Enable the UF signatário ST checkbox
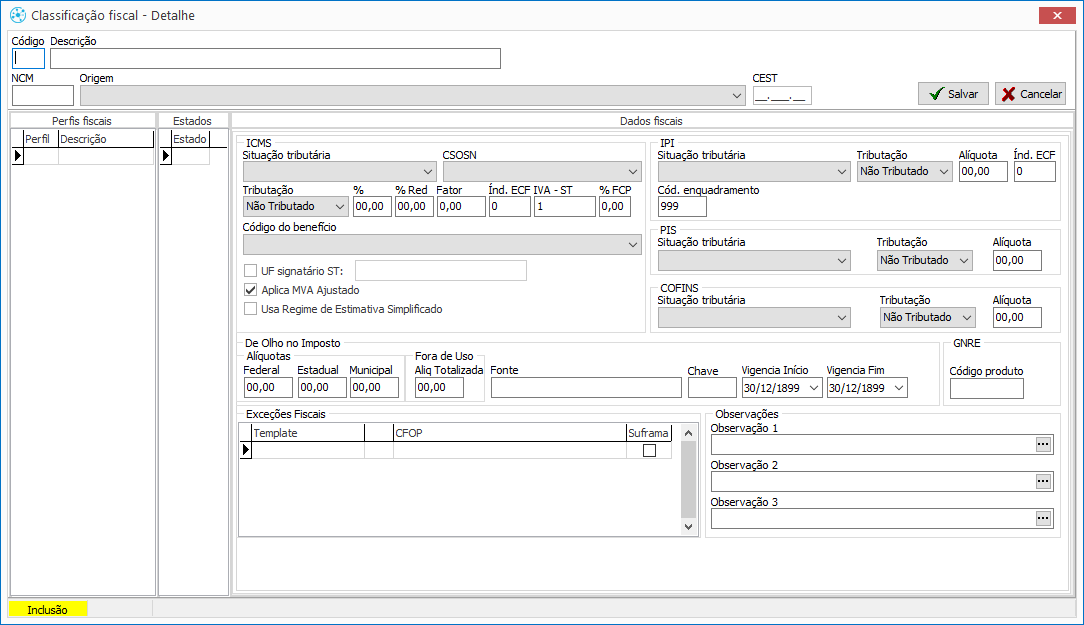The height and width of the screenshot is (625, 1084). click(x=251, y=270)
